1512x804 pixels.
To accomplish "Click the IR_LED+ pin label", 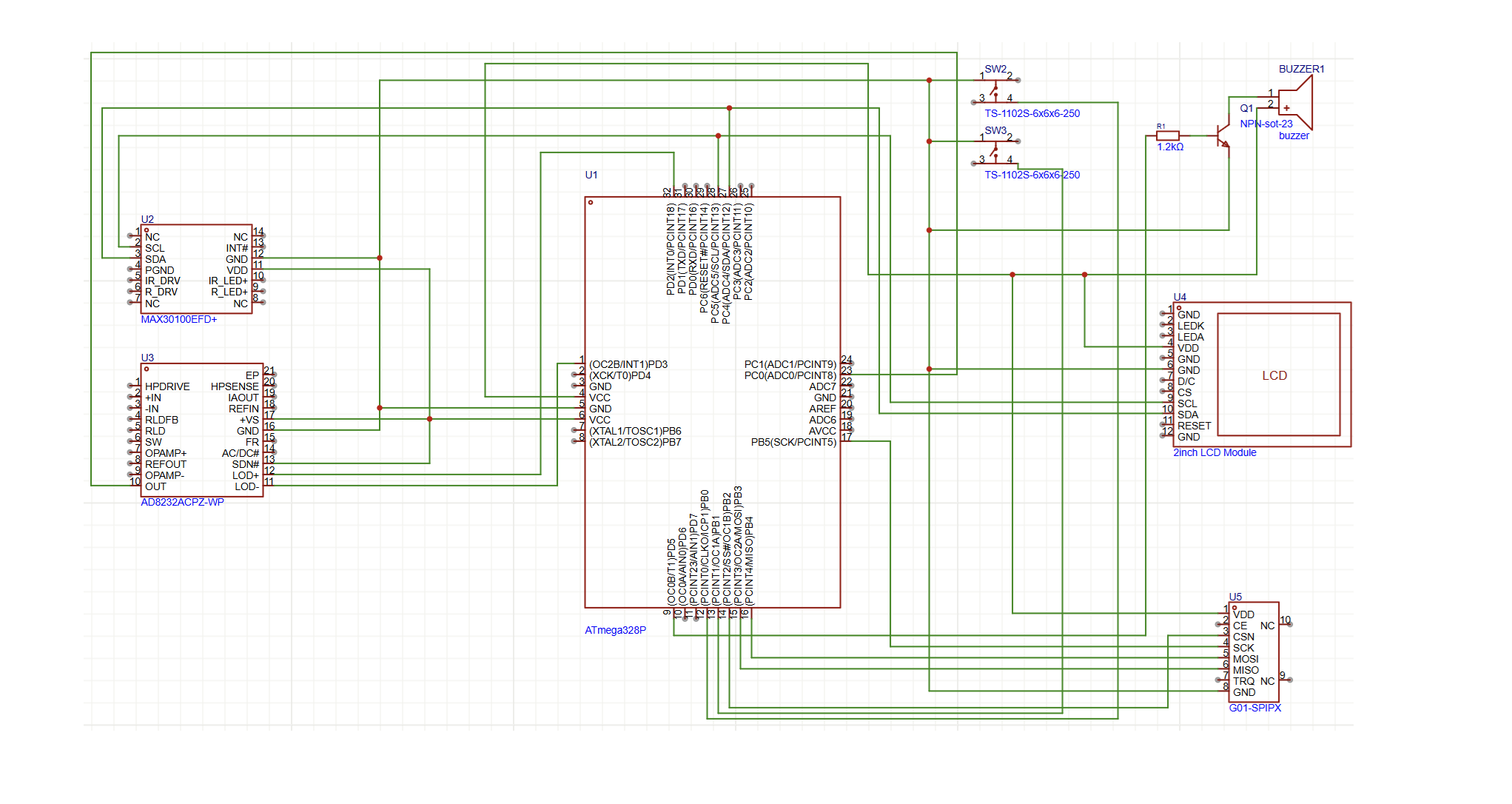I will (x=228, y=281).
